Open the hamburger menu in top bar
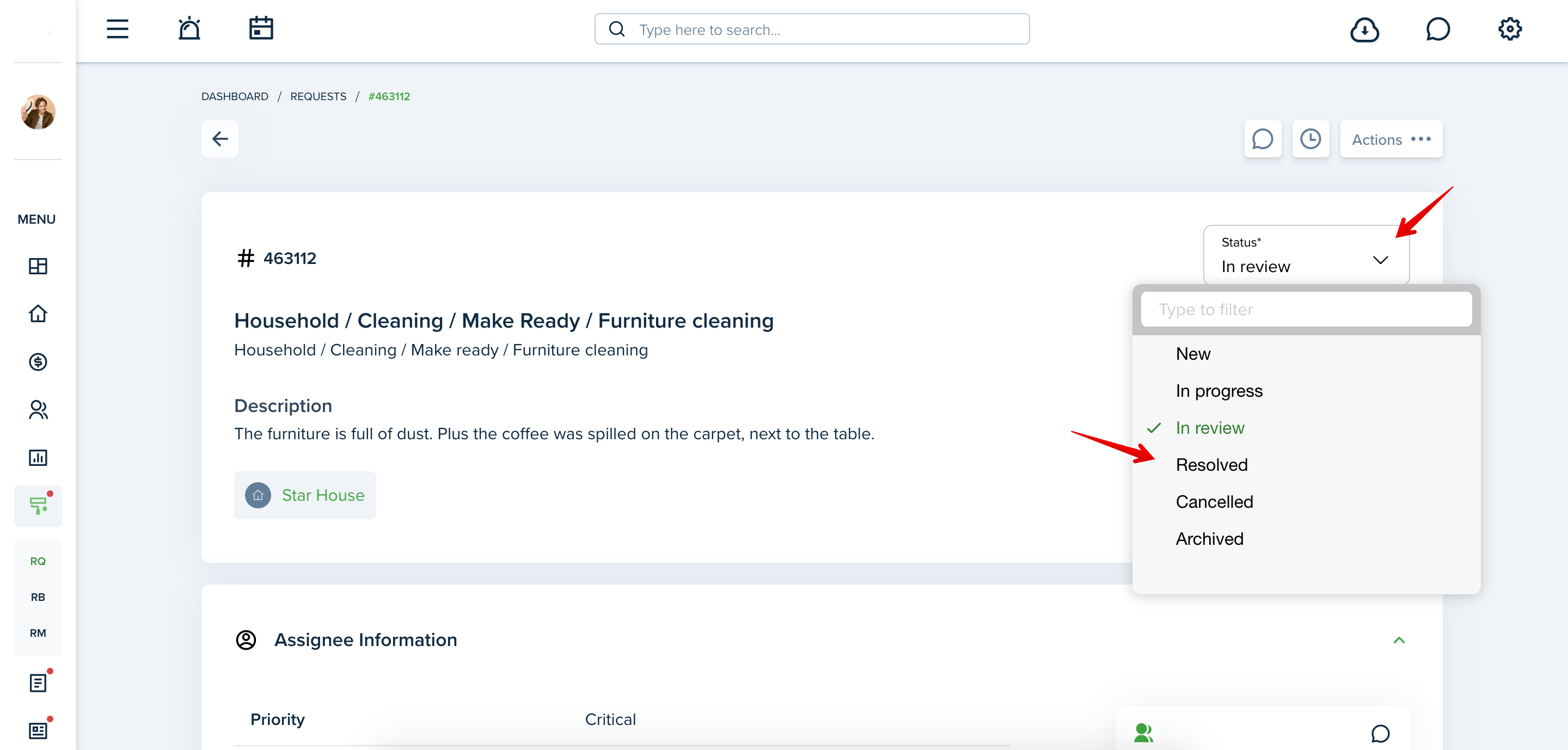 [118, 29]
